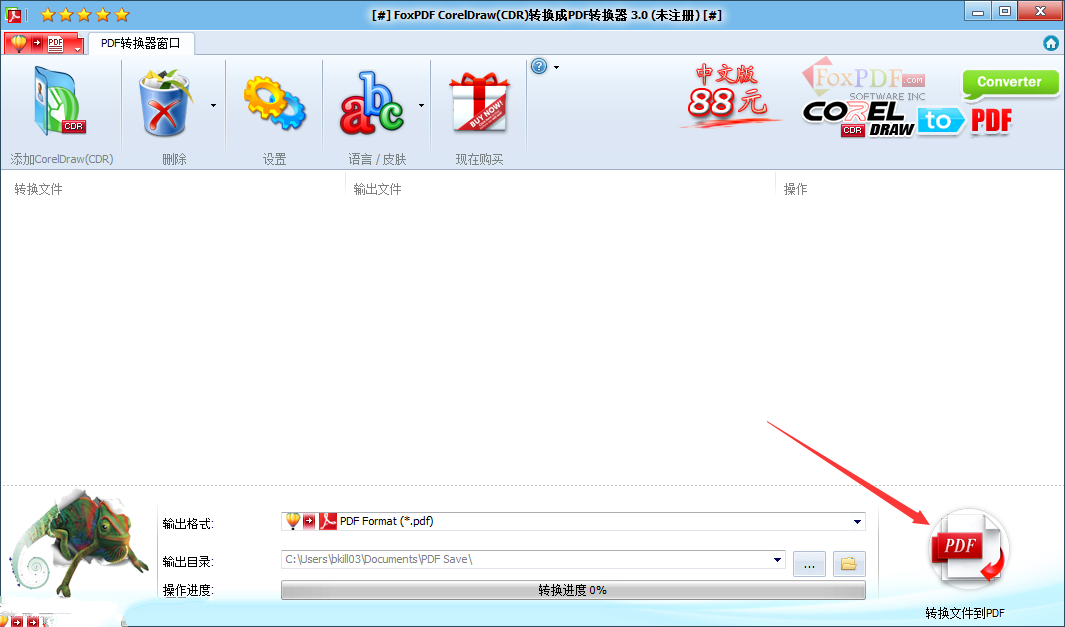This screenshot has width=1065, height=627.
Task: Click the red PDF text in banner
Action: (x=992, y=121)
